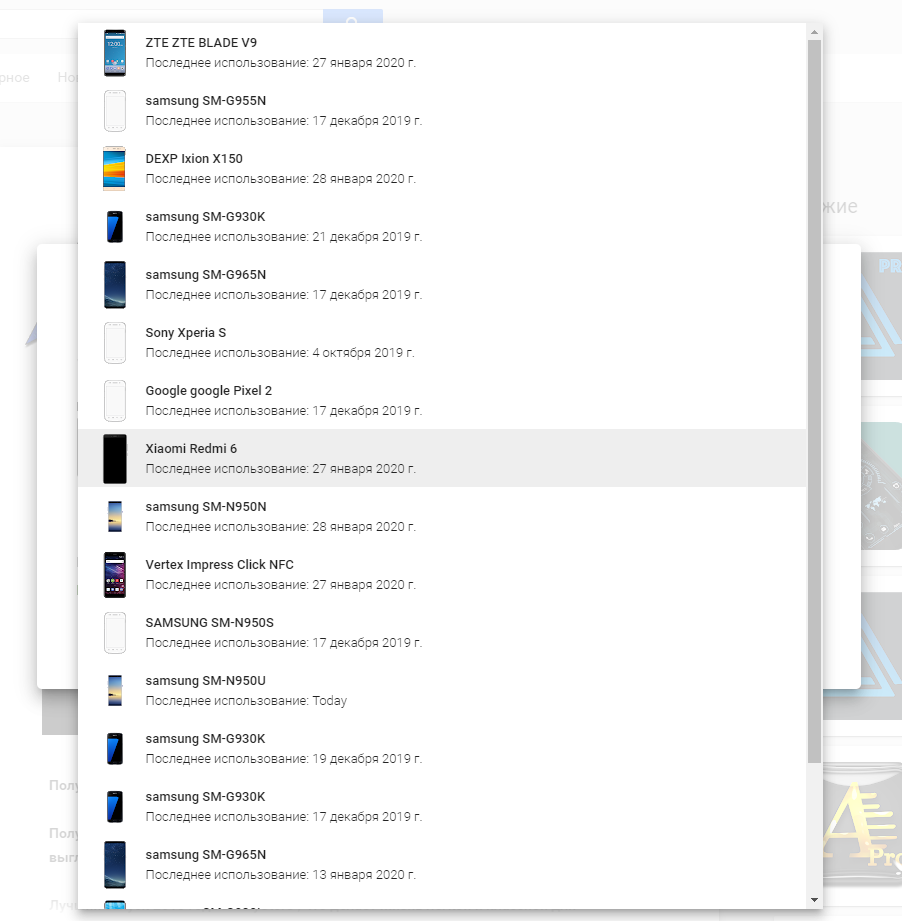Screen dimensions: 902x921
Task: Click phone icon of SM-G965N used 17 декабря
Action: (115, 285)
